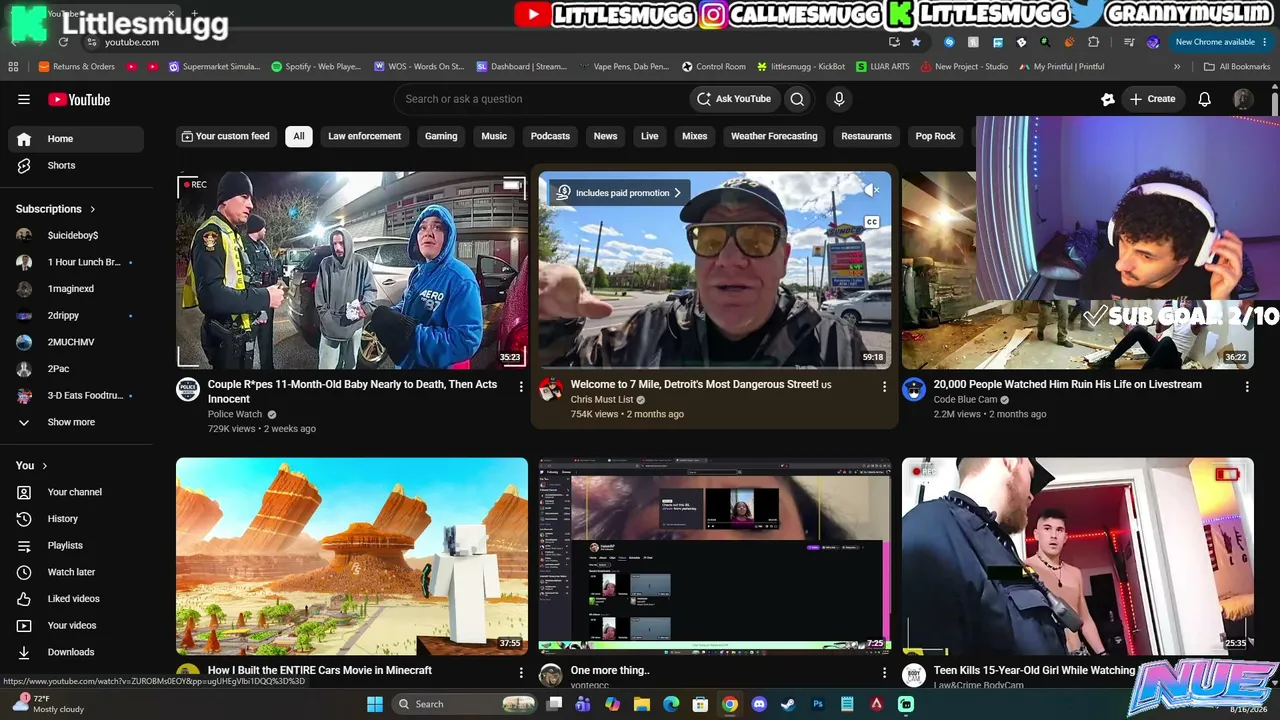1280x720 pixels.
Task: Start voice search with the microphone
Action: pos(839,99)
